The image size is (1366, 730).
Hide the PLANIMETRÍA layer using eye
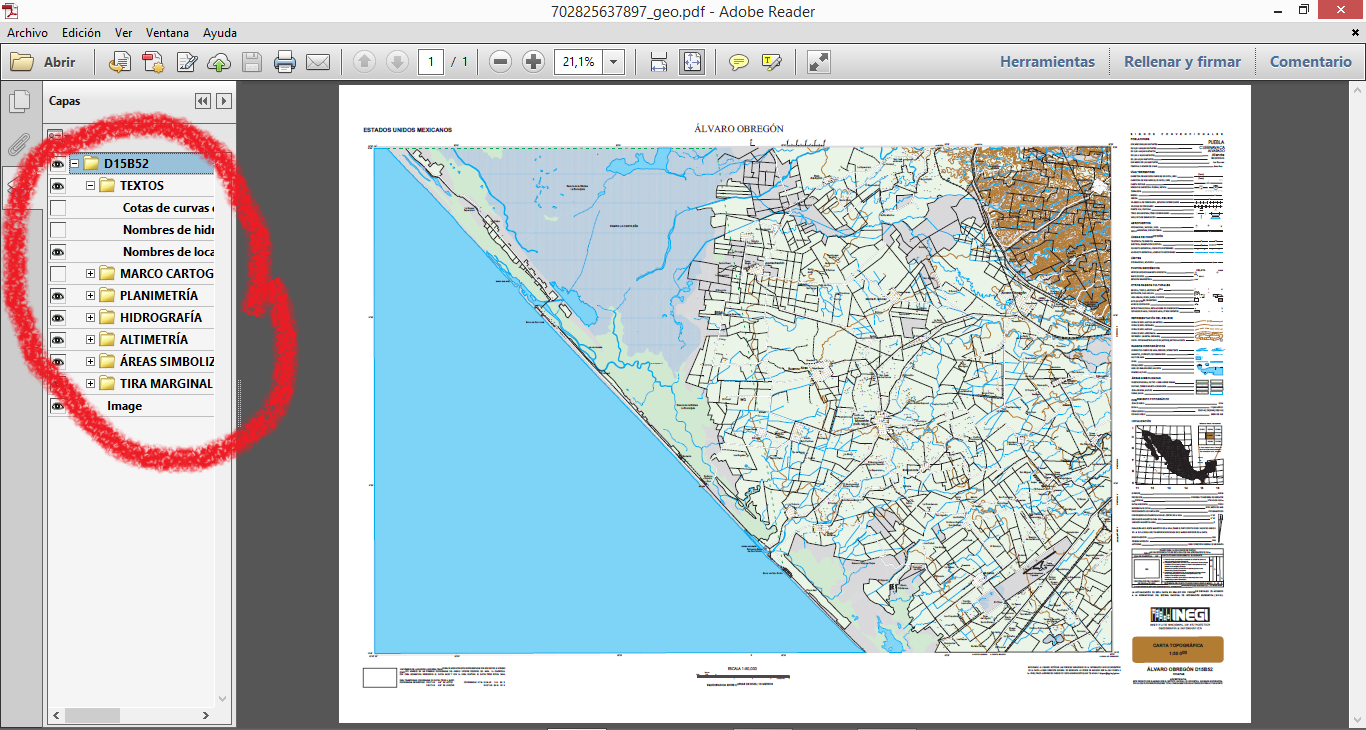coord(58,296)
